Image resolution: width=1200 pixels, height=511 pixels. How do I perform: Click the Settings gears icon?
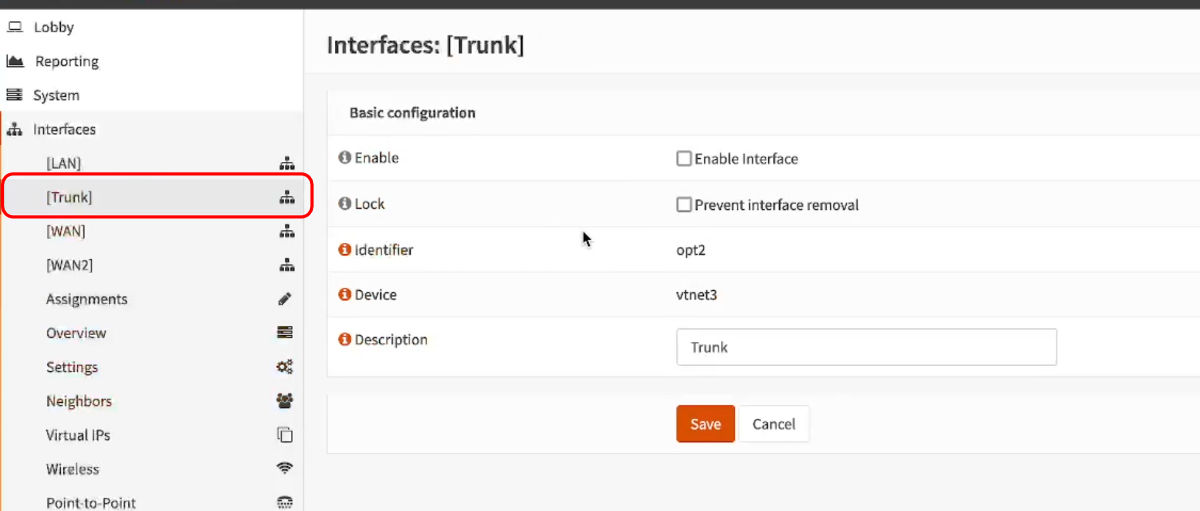[285, 367]
